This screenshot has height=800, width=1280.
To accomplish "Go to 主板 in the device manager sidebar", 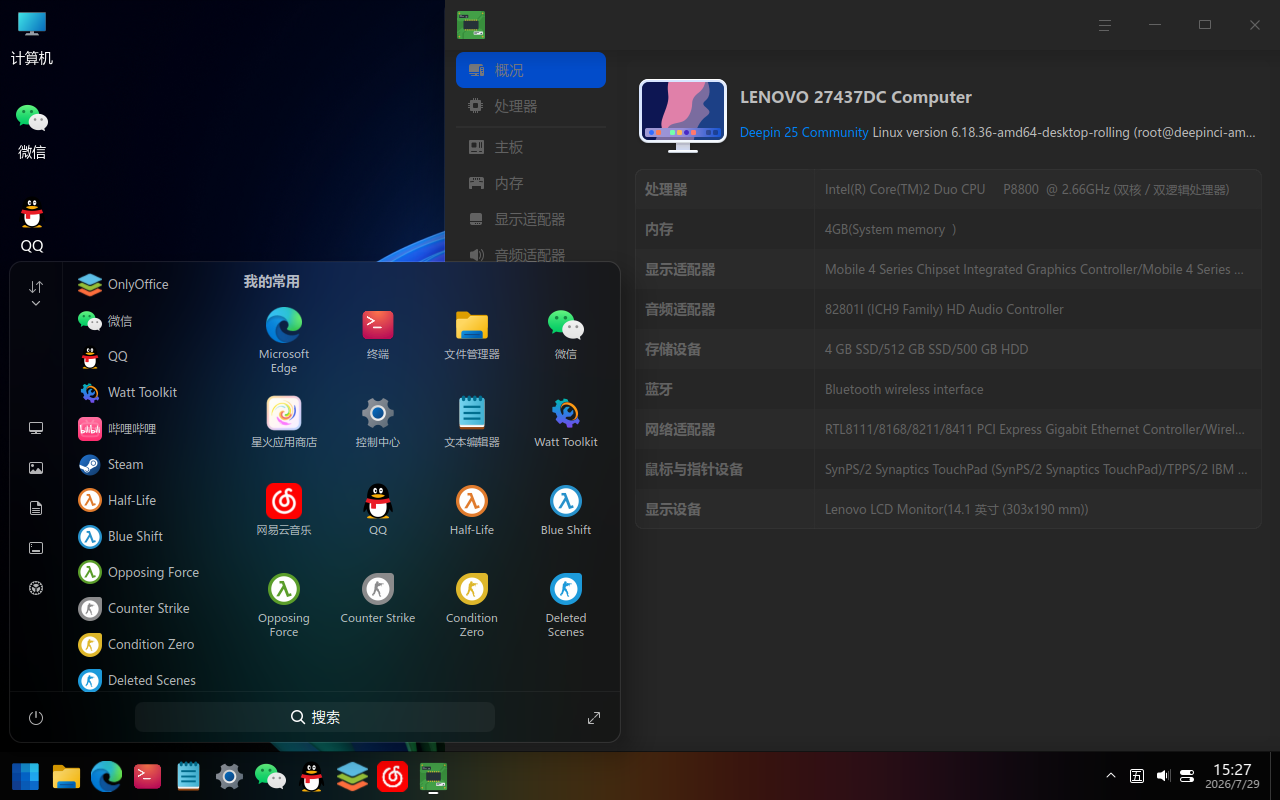I will click(x=531, y=147).
